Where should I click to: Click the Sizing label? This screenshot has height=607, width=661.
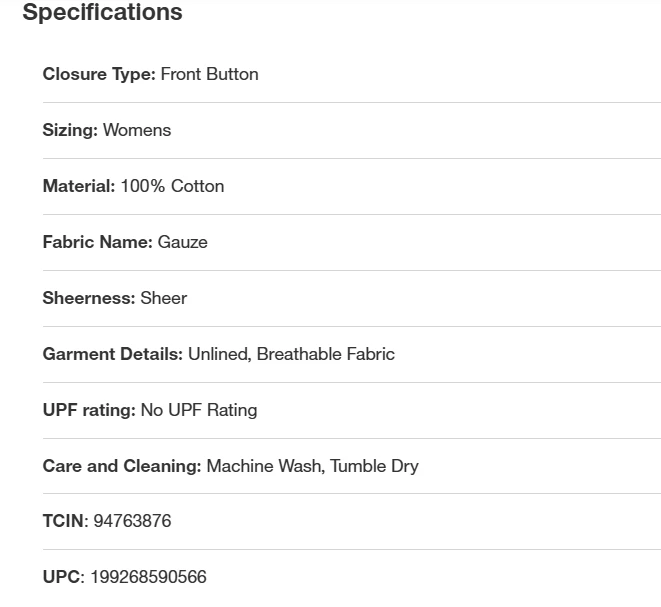click(x=70, y=130)
